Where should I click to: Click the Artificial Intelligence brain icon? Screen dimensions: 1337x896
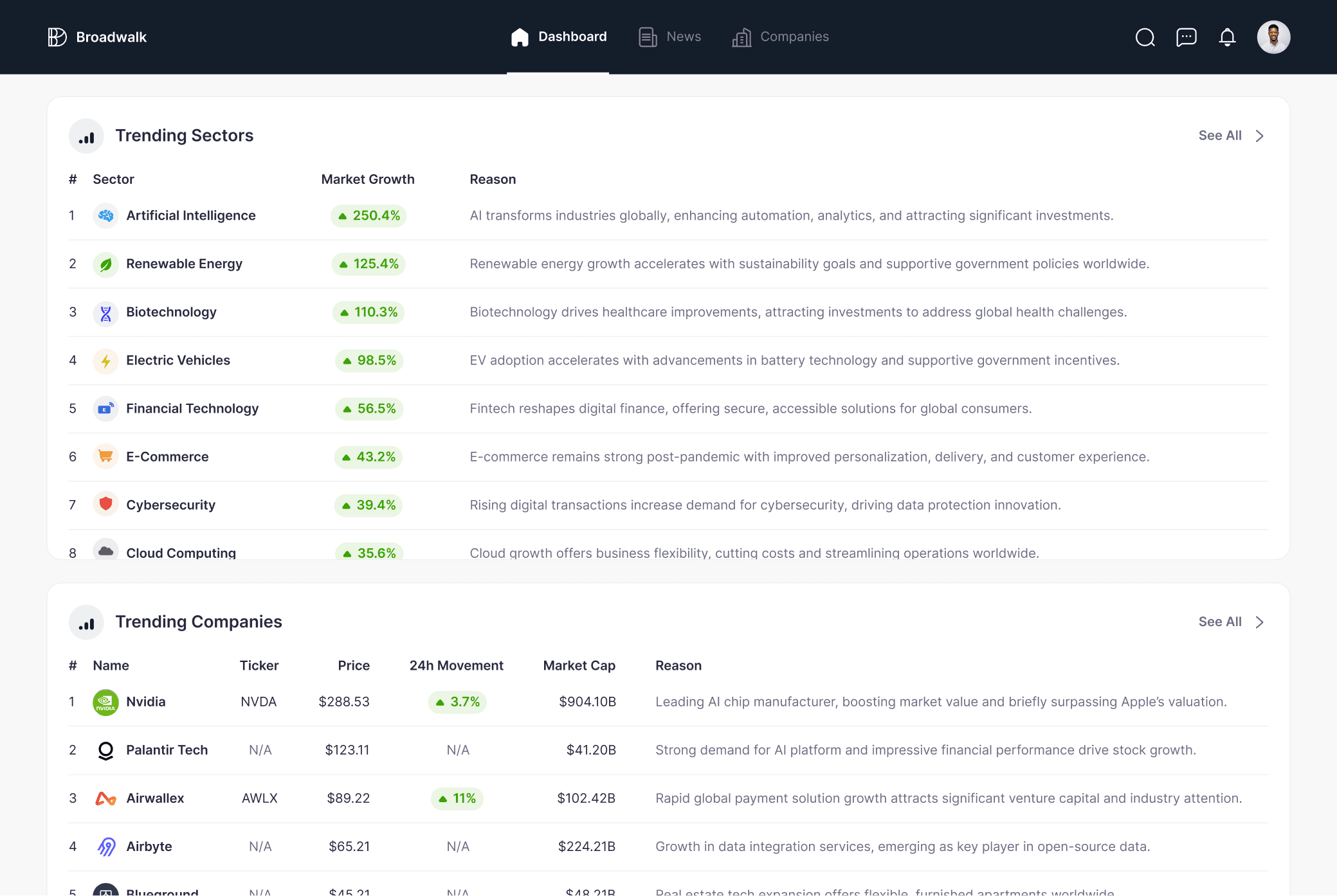pos(105,215)
